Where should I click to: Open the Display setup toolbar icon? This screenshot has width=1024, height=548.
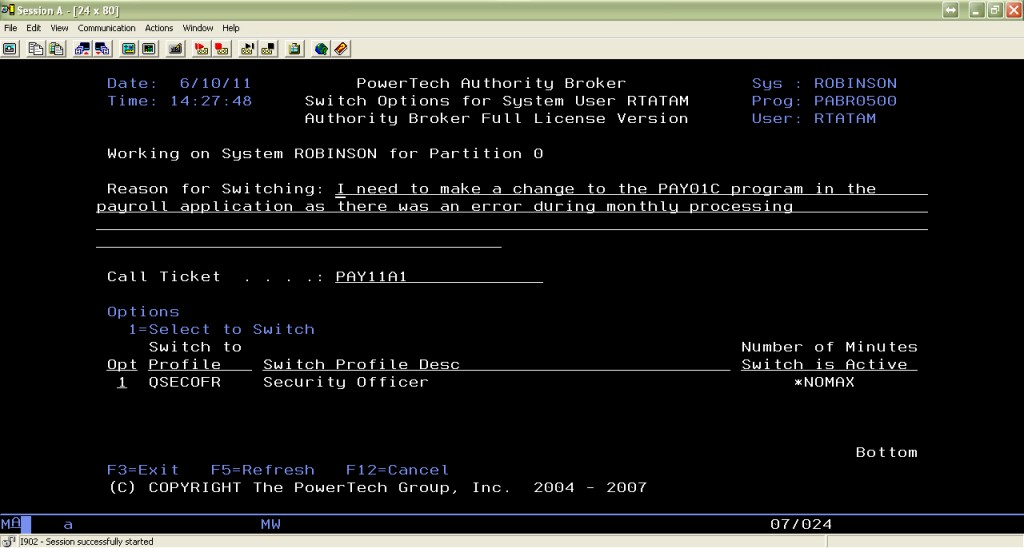tap(129, 49)
